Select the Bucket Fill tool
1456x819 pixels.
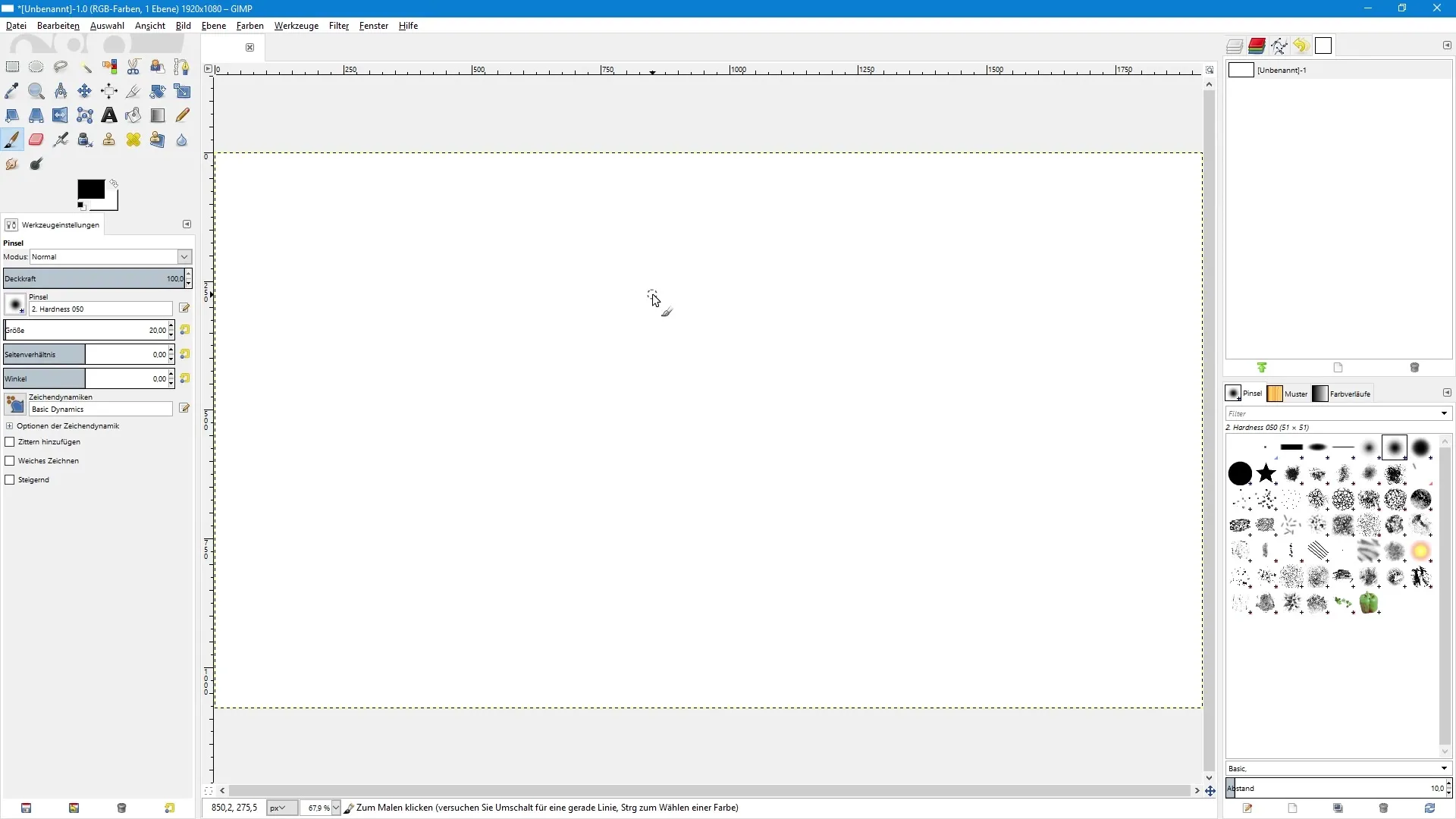point(133,115)
